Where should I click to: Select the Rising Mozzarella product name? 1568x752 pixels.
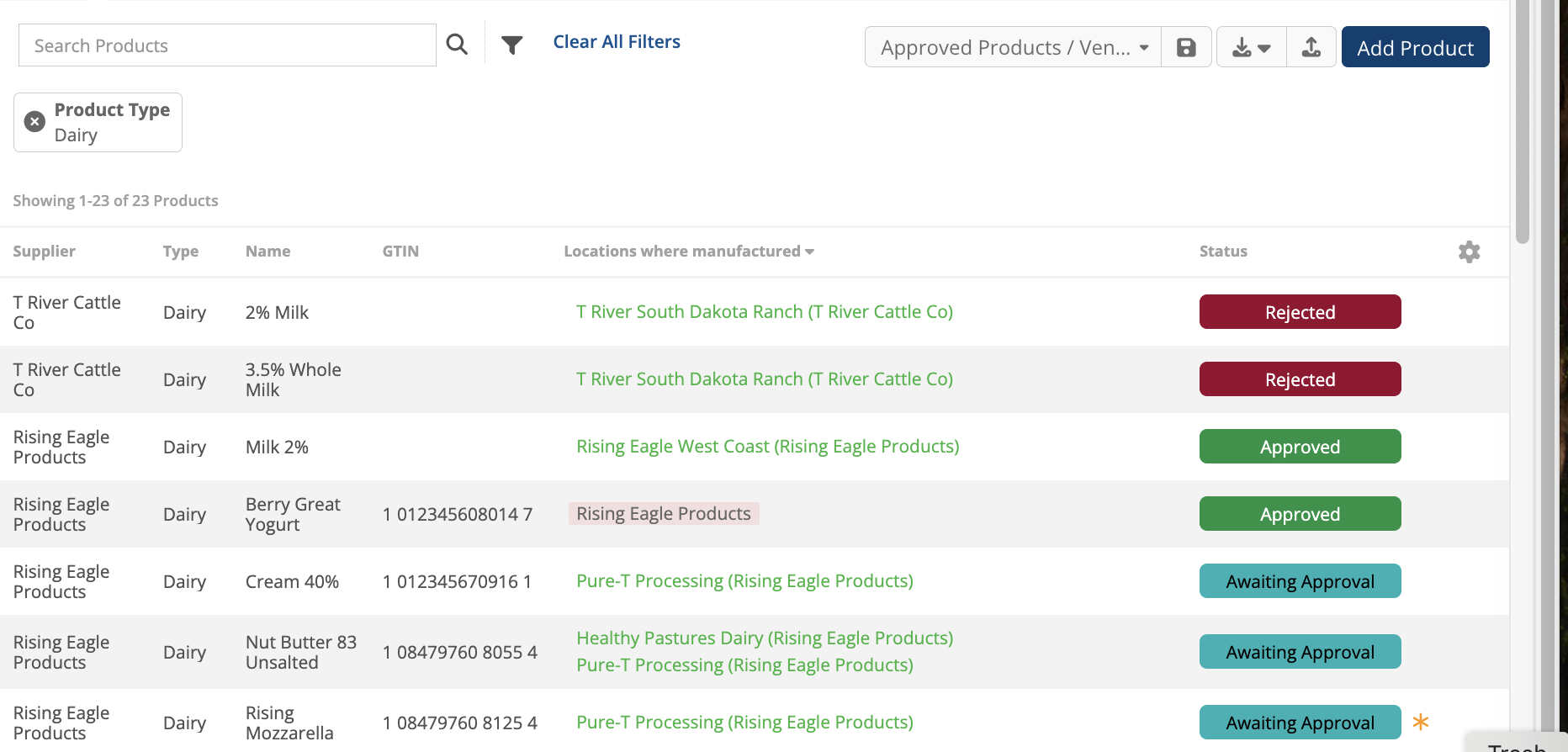click(289, 723)
